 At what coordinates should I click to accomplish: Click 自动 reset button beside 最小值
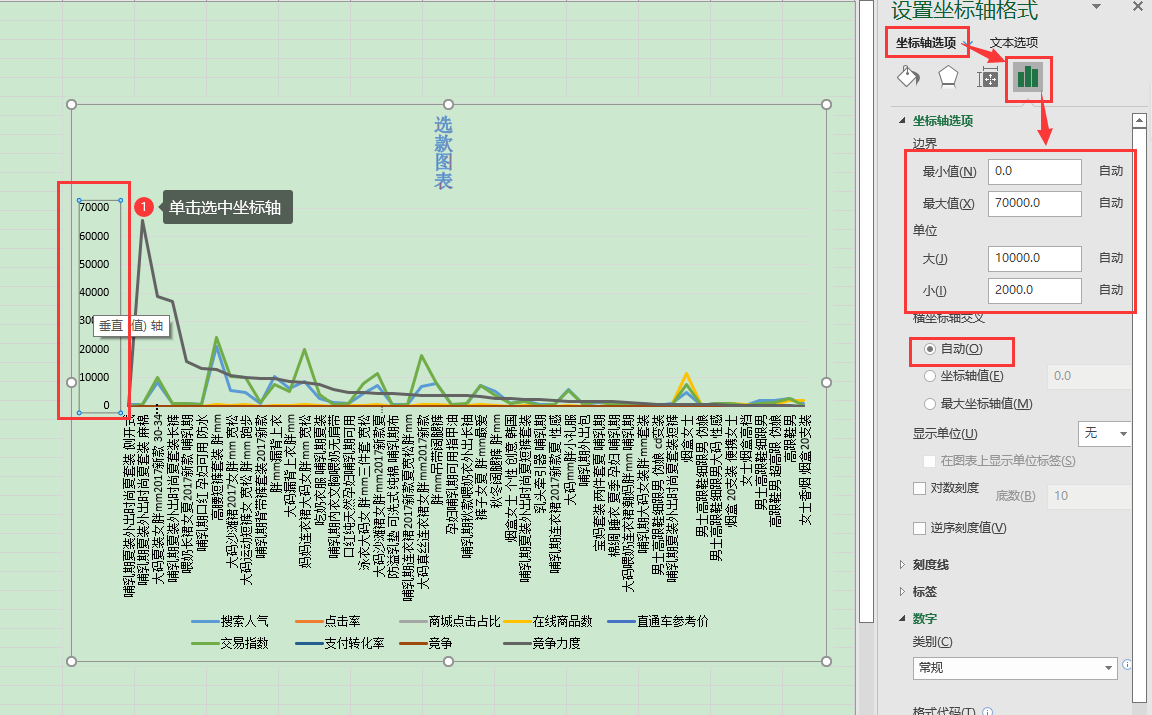[1110, 171]
